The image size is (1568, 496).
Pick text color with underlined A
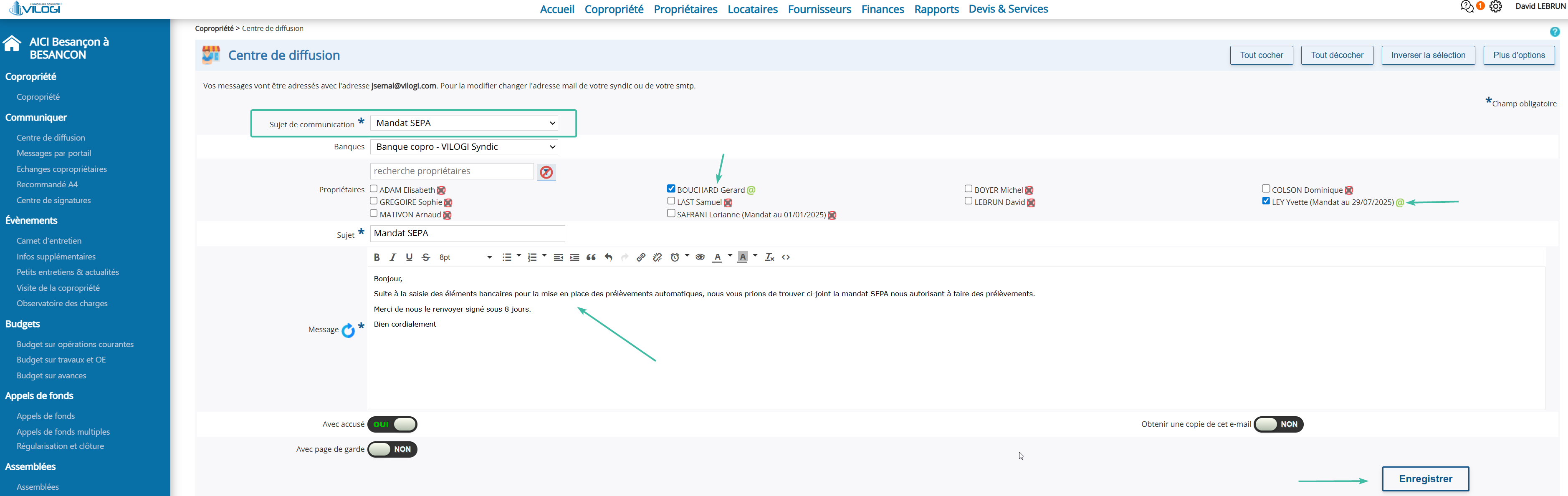pyautogui.click(x=718, y=257)
